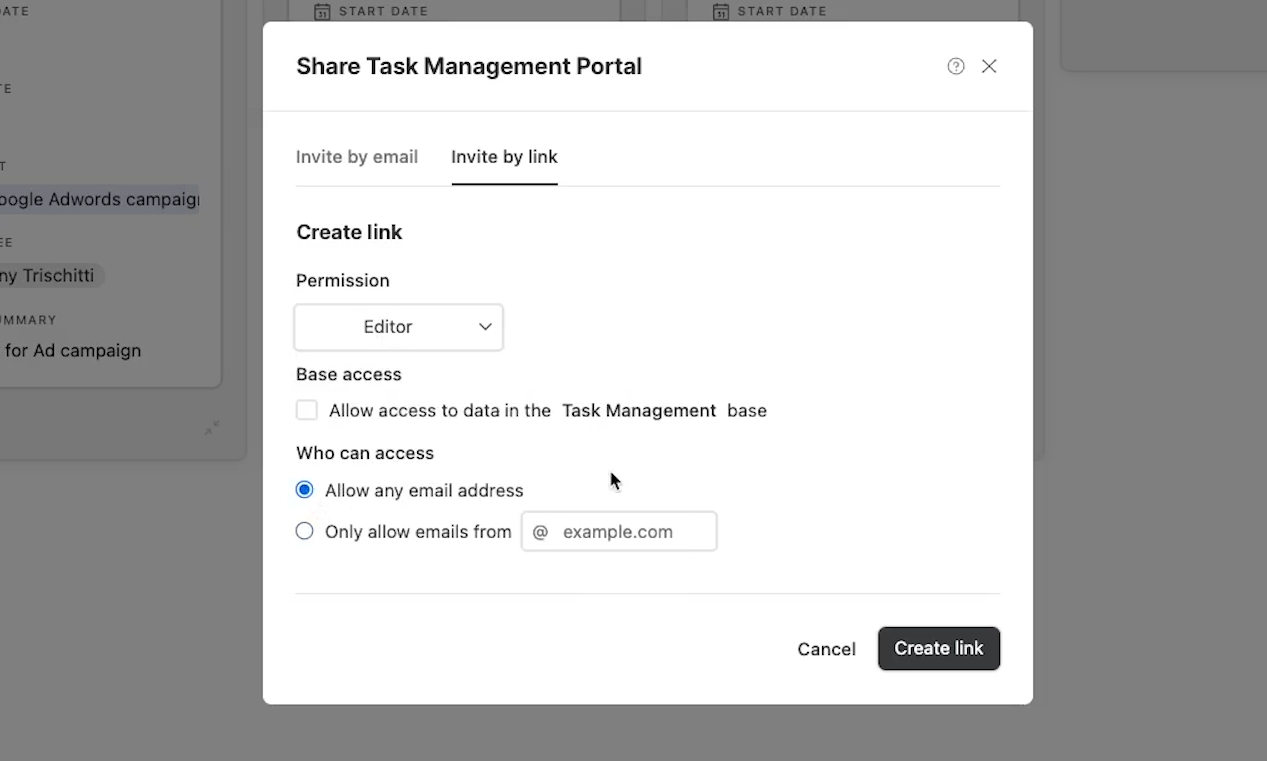Check Allow access to data checkbox
This screenshot has width=1267, height=761.
tap(307, 410)
